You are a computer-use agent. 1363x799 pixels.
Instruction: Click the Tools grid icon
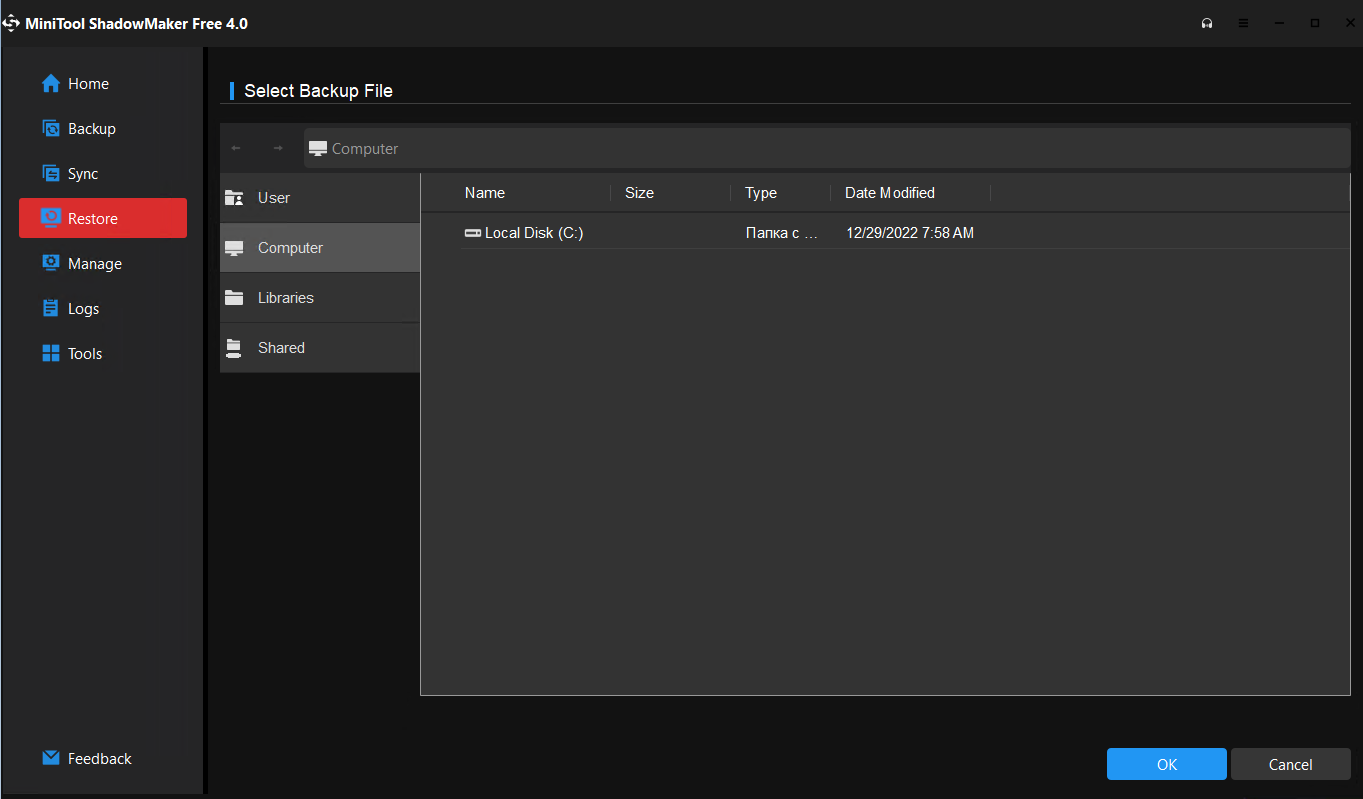coord(51,353)
